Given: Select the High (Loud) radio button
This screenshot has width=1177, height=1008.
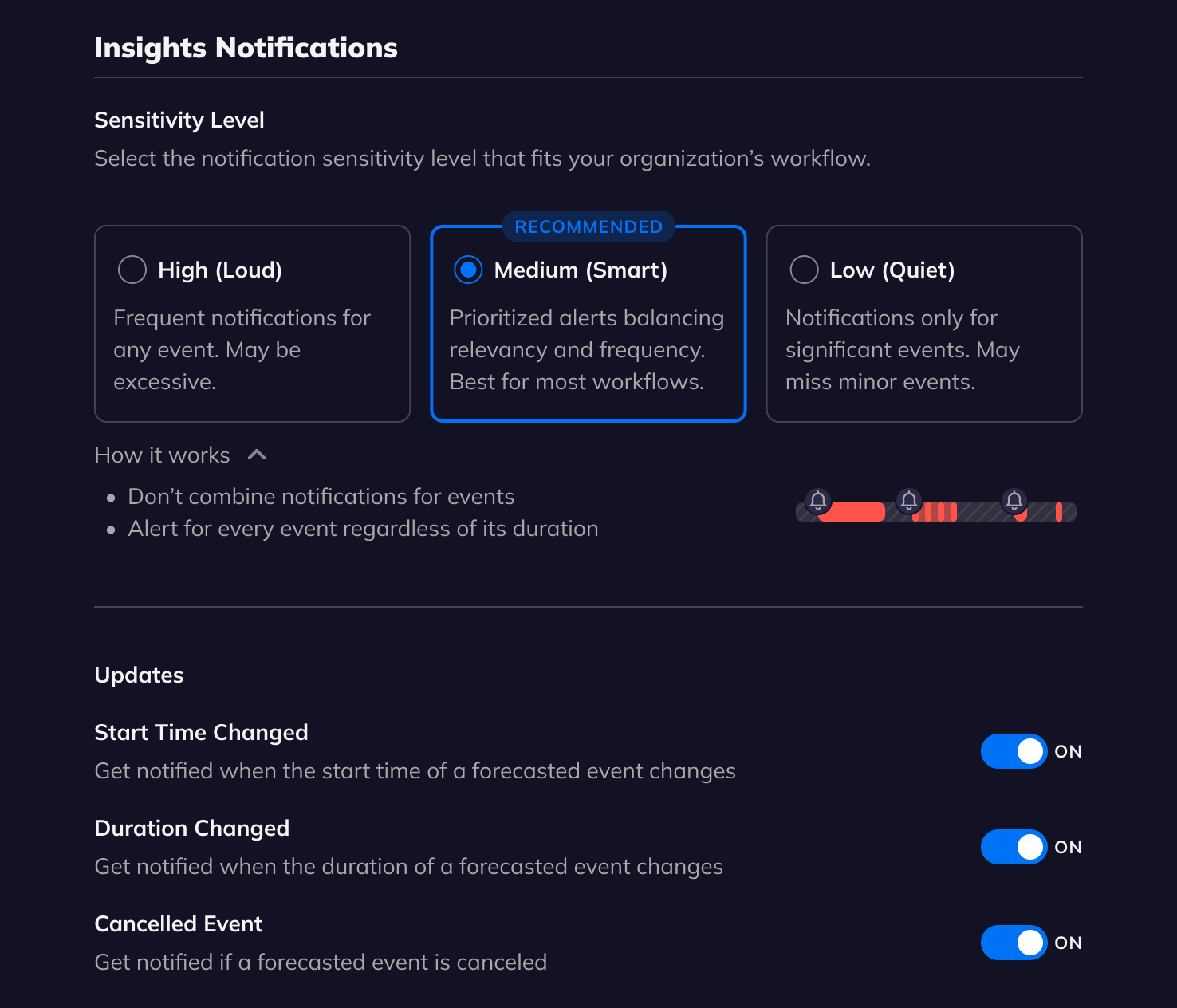Looking at the screenshot, I should tap(132, 270).
